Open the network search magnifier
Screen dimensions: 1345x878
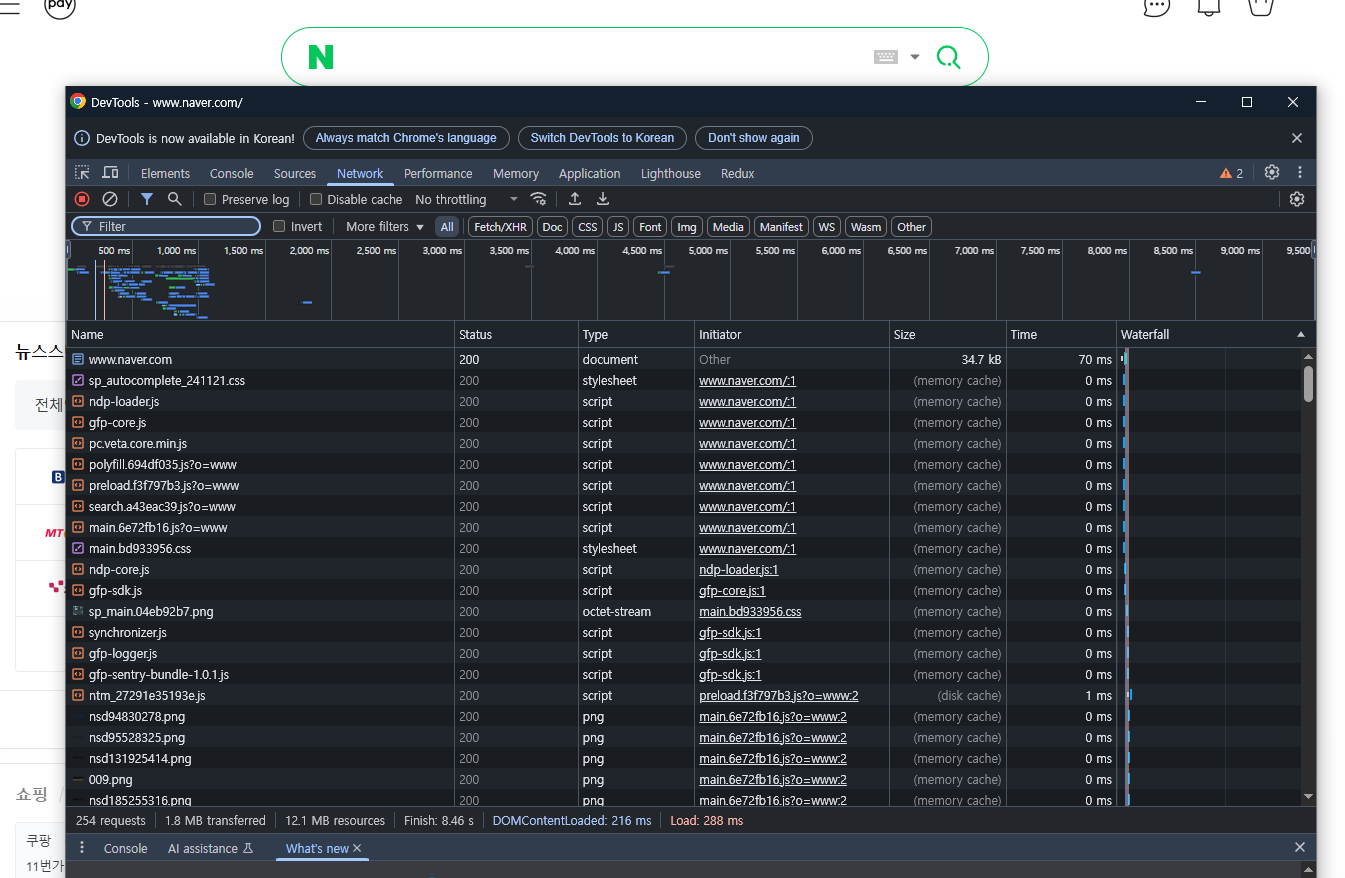(174, 199)
